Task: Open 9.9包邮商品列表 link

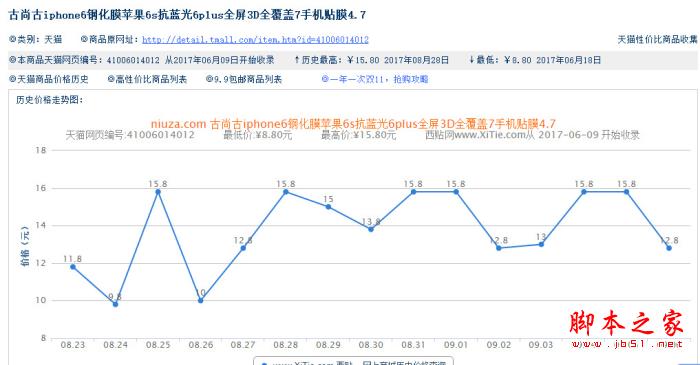Action: click(x=244, y=79)
